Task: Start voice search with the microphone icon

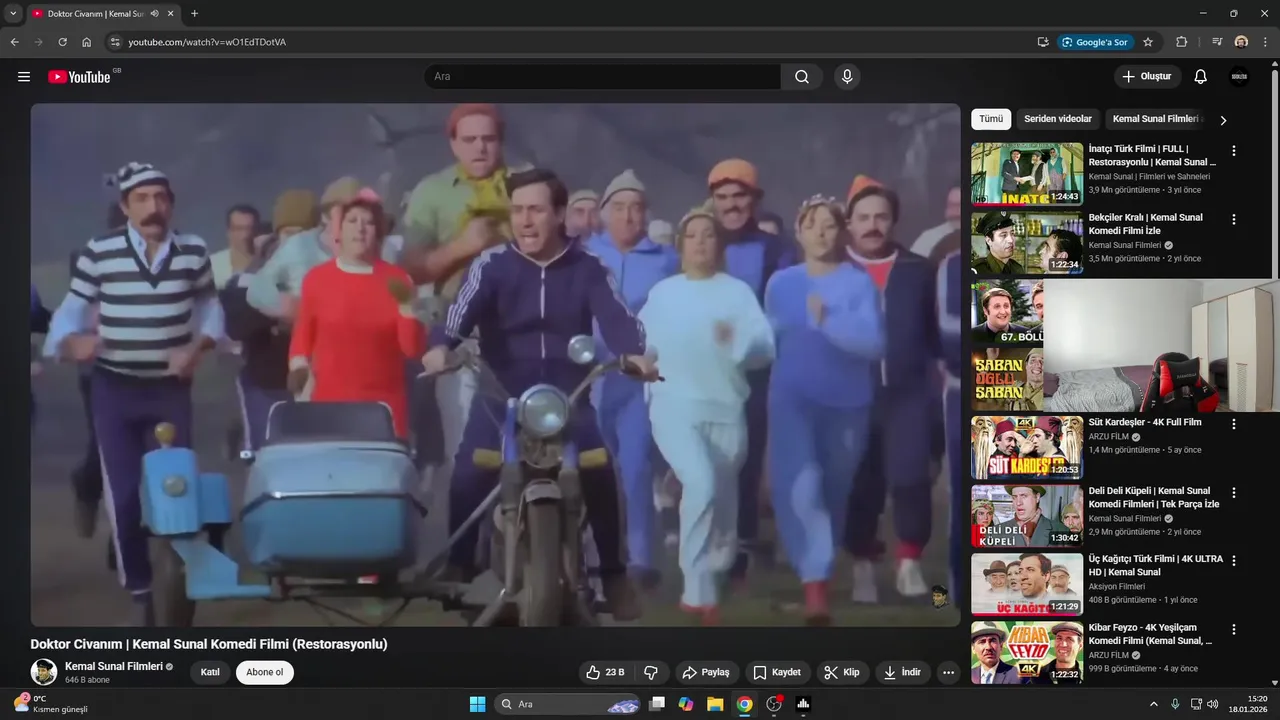Action: 847,77
